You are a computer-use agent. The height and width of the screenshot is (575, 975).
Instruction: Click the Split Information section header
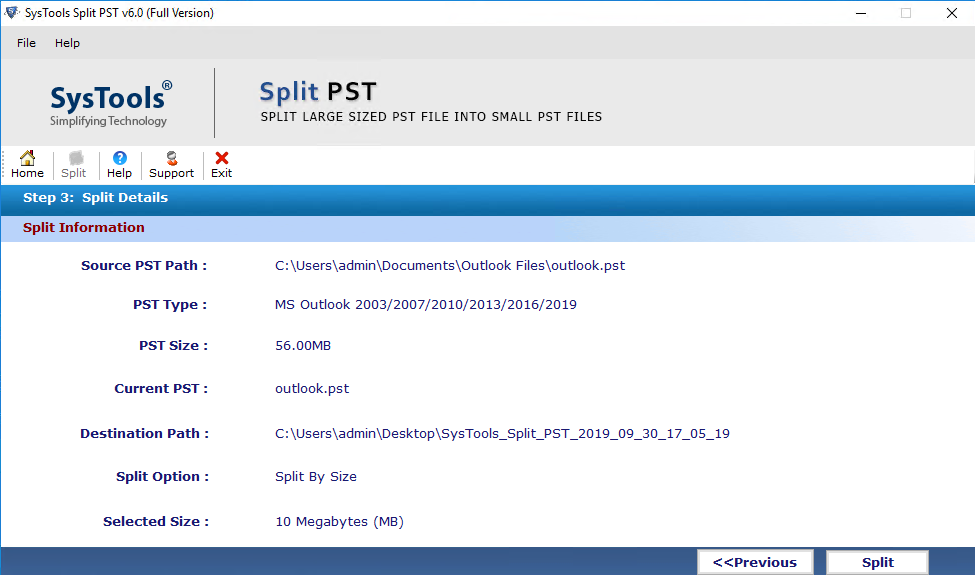pyautogui.click(x=84, y=228)
